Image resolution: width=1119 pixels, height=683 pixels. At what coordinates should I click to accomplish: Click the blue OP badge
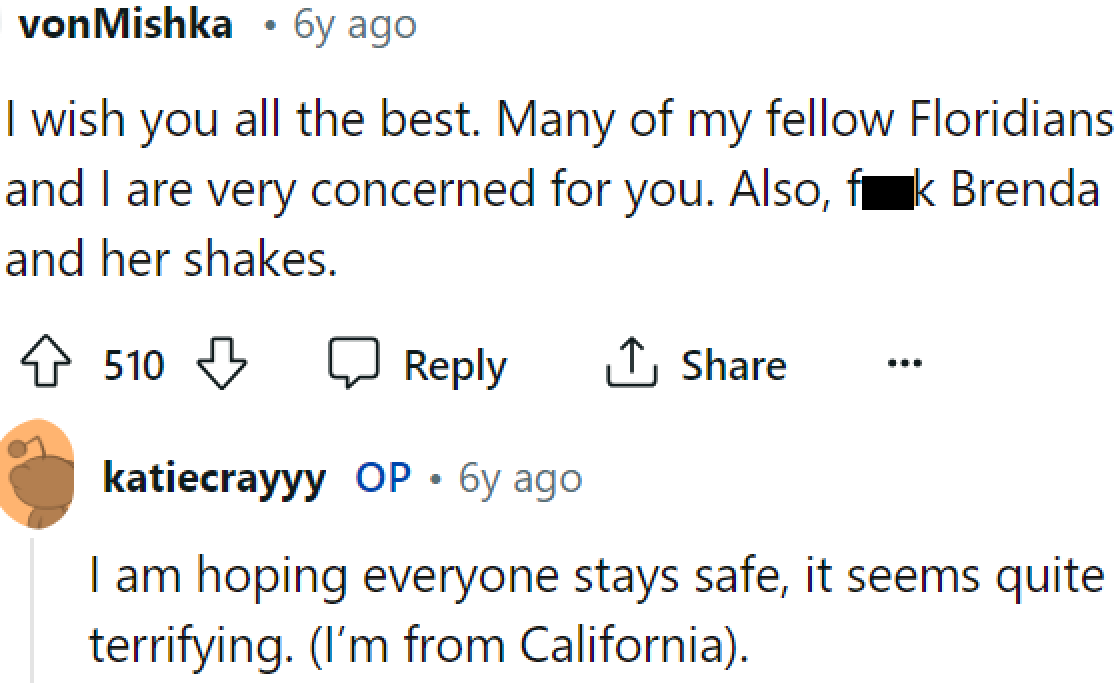point(383,477)
